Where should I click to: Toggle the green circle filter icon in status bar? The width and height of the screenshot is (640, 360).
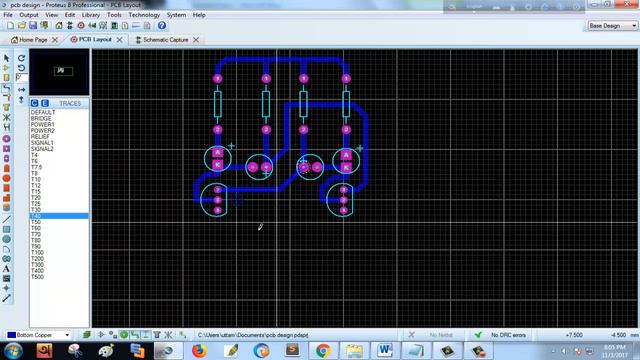[x=124, y=335]
